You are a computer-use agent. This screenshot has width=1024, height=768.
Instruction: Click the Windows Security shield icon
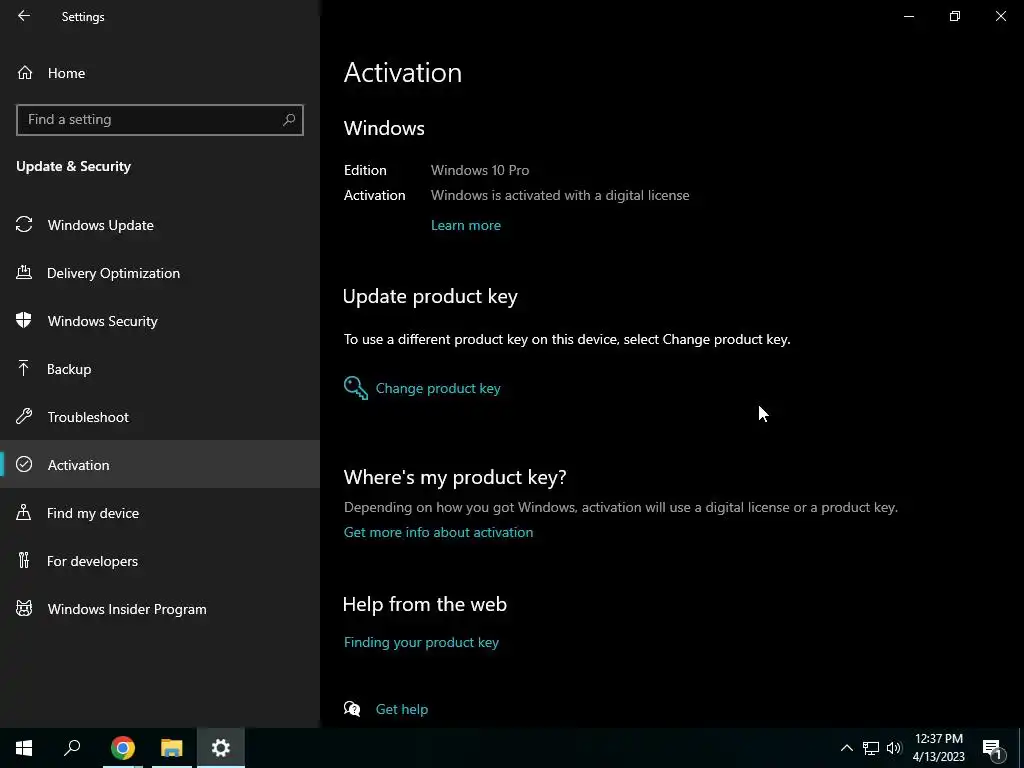pos(24,320)
